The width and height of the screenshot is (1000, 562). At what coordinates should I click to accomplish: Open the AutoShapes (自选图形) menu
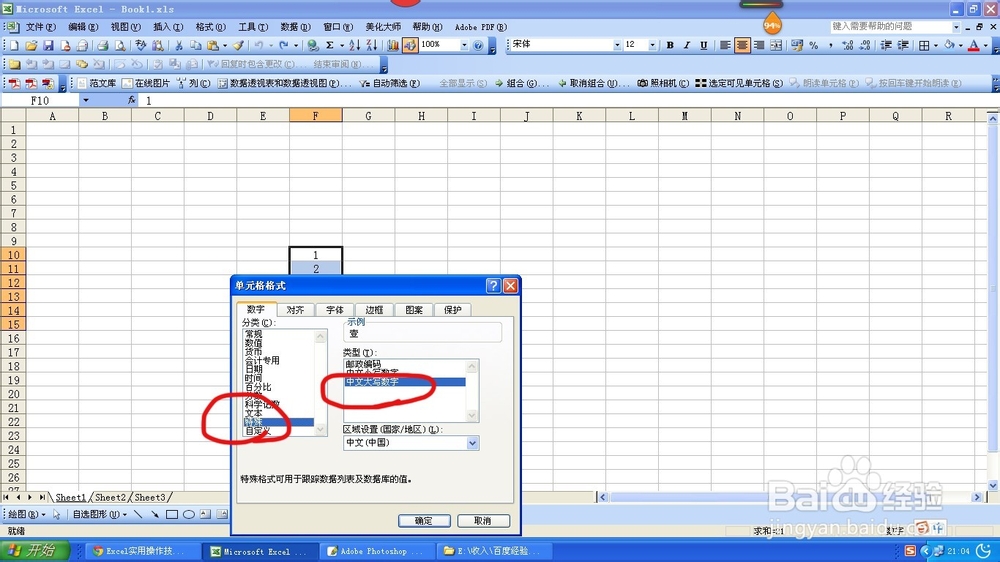[x=99, y=514]
